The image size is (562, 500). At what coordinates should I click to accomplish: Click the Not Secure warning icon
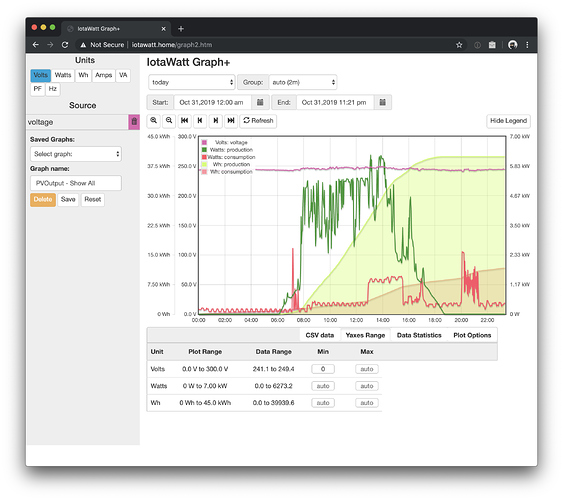point(83,45)
